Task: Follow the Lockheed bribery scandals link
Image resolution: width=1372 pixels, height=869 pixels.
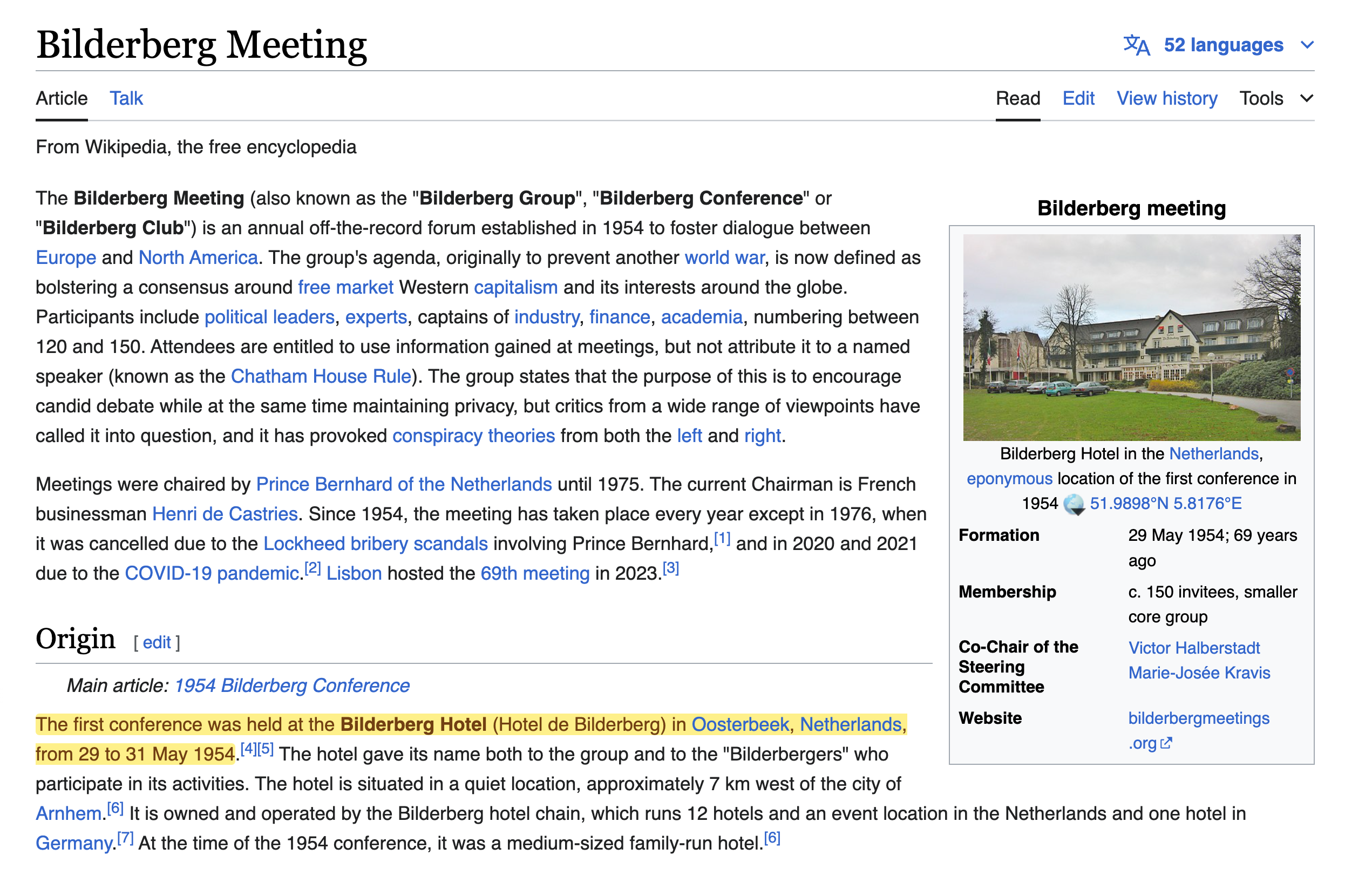Action: [376, 544]
